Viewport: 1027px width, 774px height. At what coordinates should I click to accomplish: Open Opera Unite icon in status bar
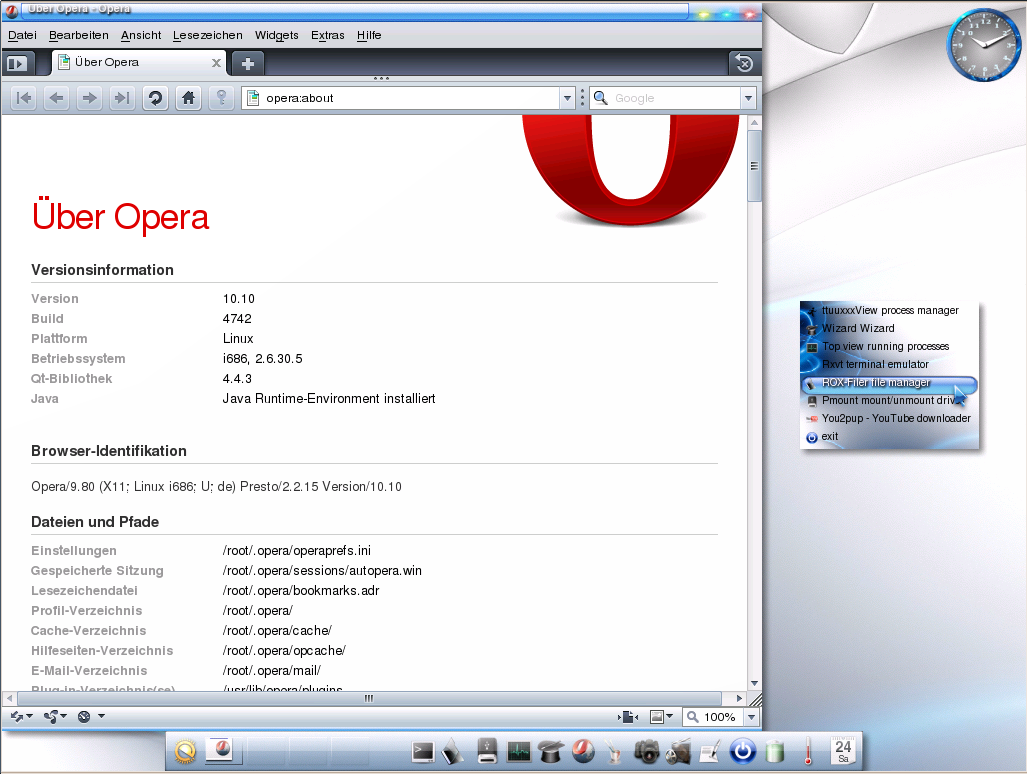click(x=50, y=716)
